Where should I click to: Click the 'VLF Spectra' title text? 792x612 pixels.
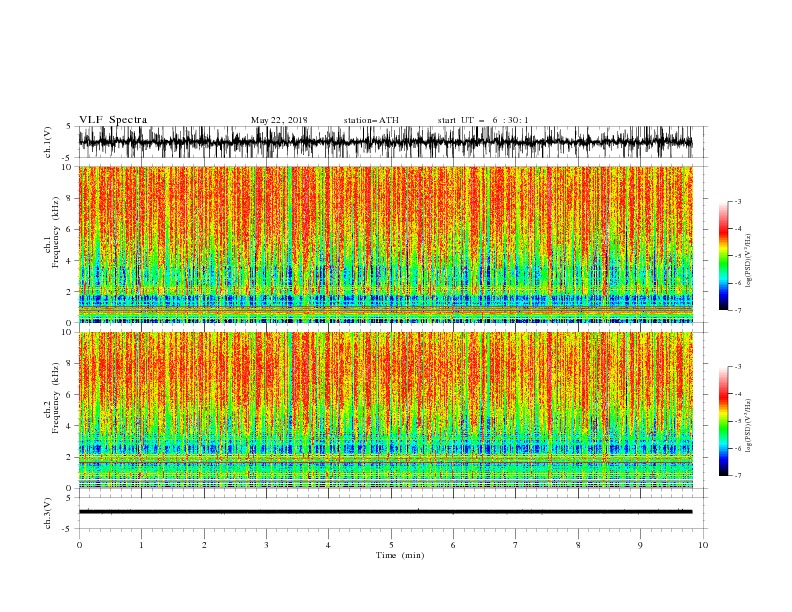coord(113,120)
